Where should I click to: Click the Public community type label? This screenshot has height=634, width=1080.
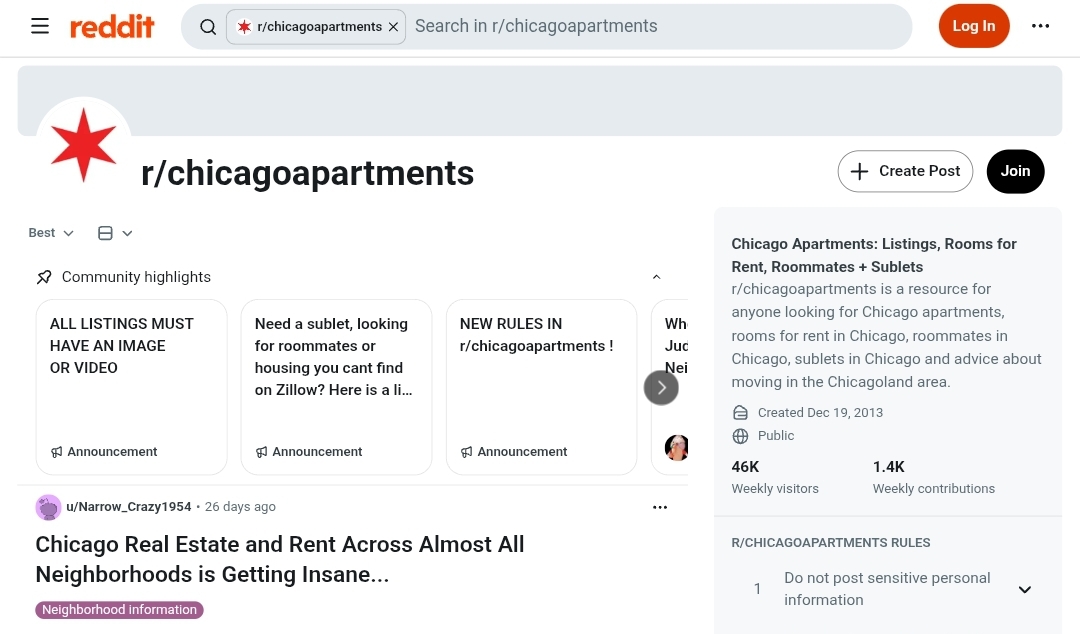pyautogui.click(x=776, y=436)
